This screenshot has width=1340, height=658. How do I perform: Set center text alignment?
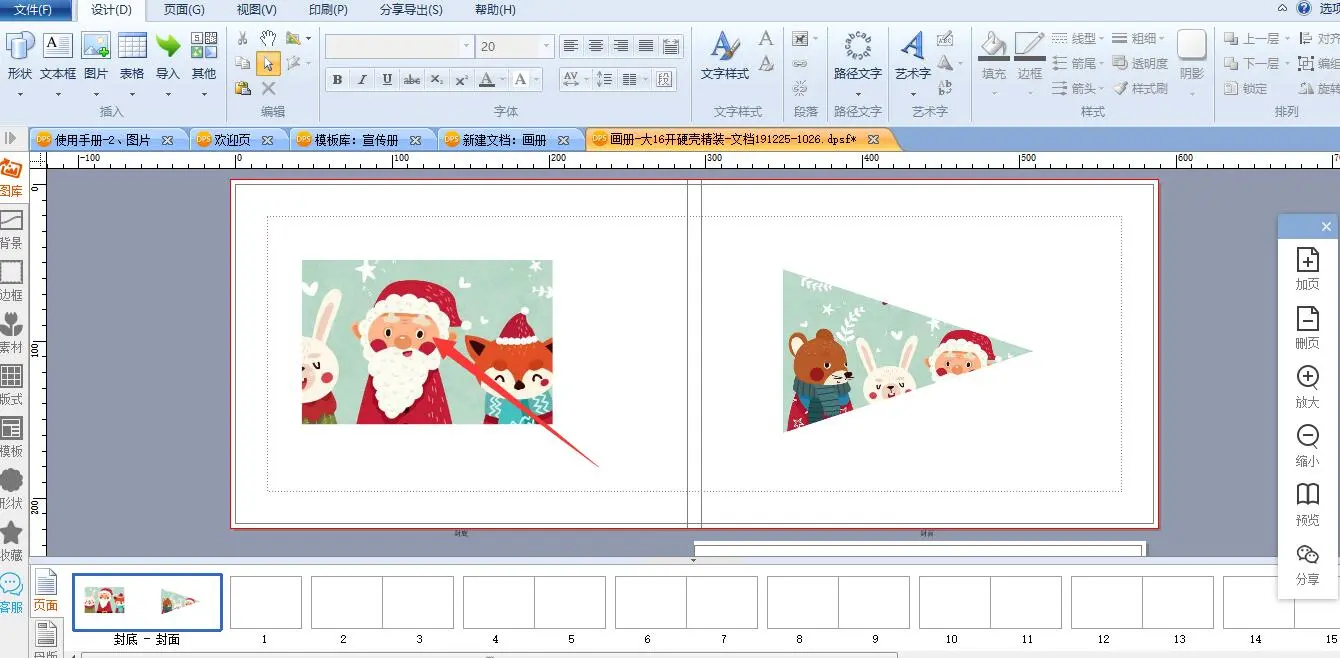(x=596, y=46)
